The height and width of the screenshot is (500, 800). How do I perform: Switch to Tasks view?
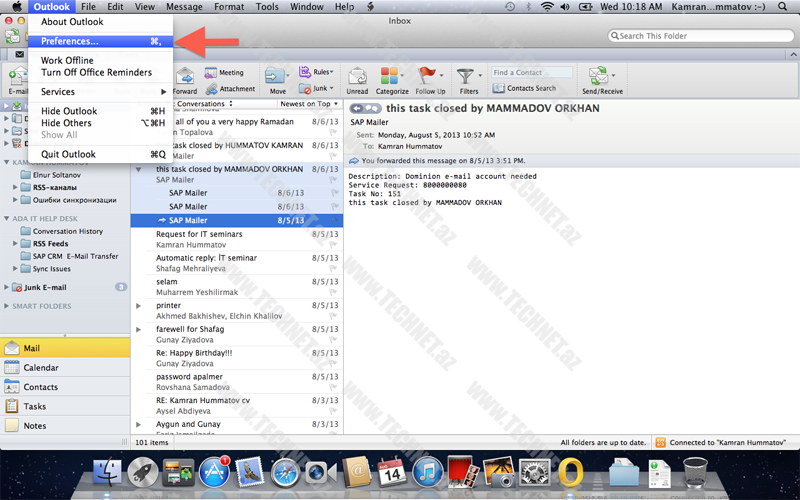65,406
